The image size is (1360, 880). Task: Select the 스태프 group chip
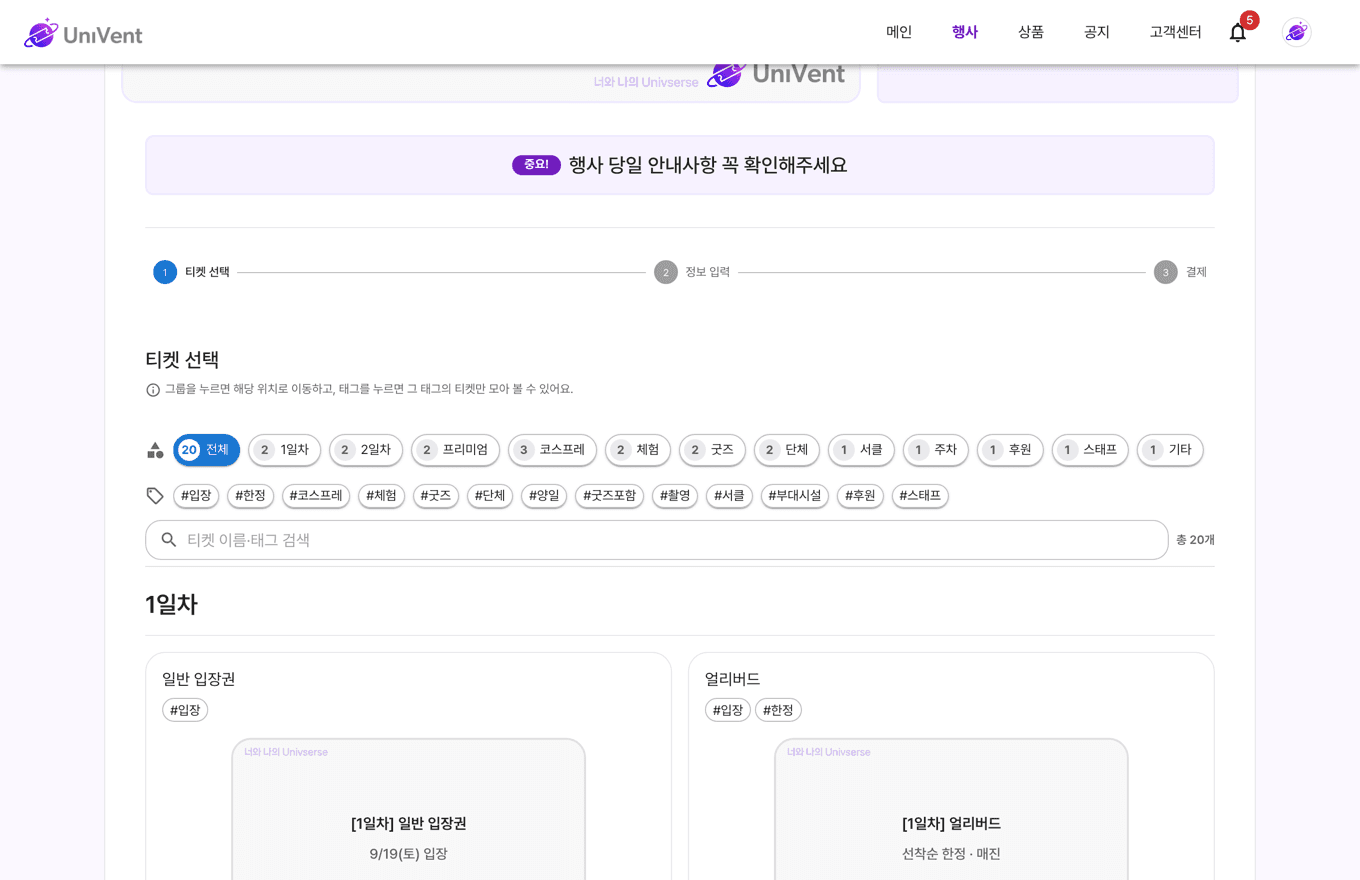click(1090, 450)
